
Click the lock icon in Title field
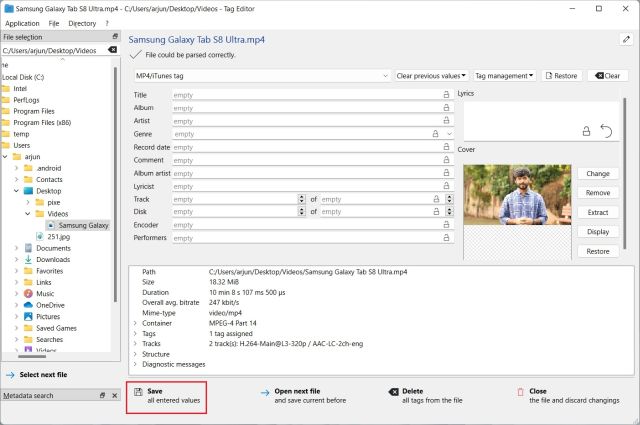[x=446, y=95]
